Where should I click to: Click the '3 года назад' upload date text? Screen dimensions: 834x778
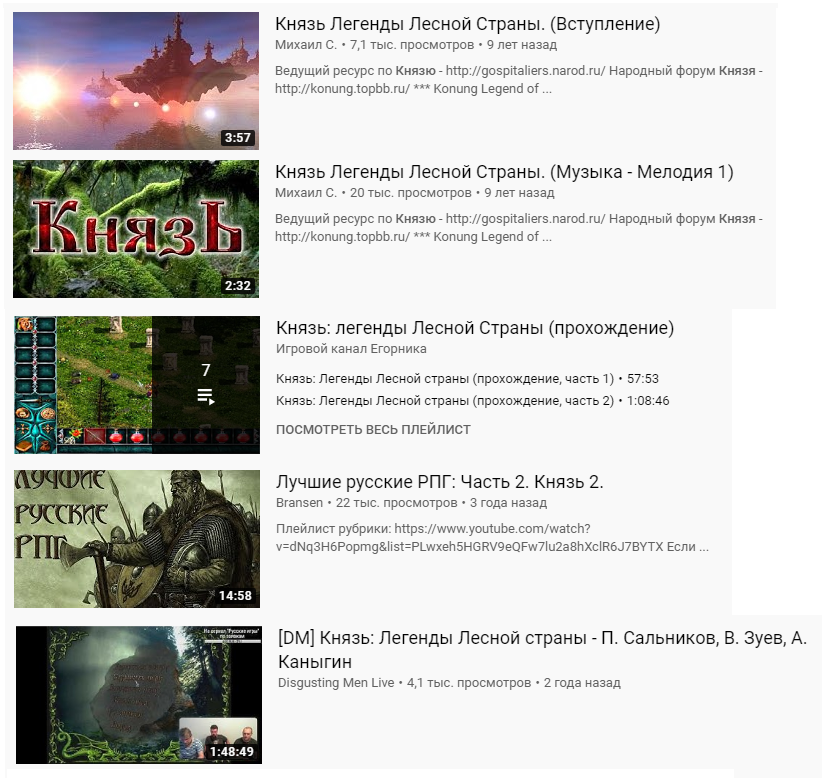tap(508, 503)
